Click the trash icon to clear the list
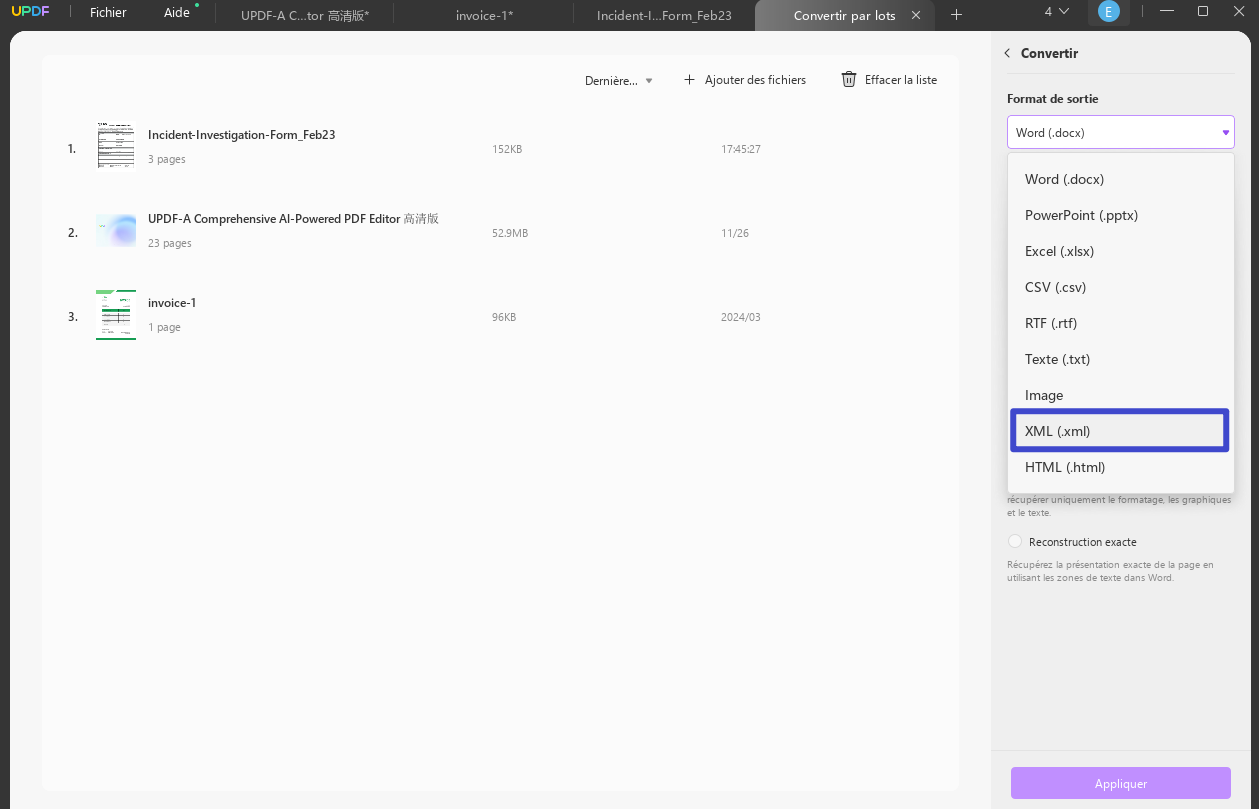 849,79
